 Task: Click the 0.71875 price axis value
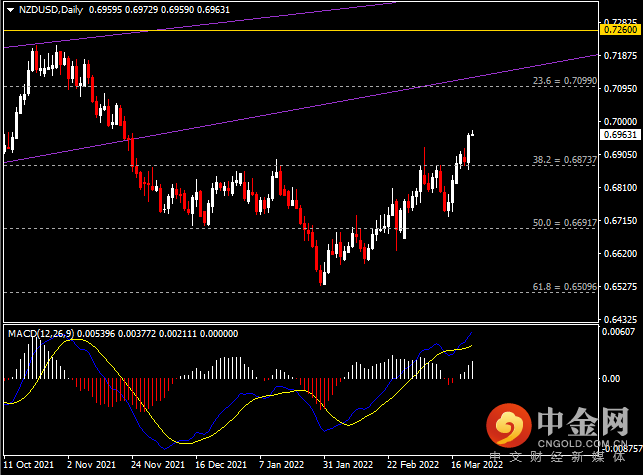[x=620, y=56]
